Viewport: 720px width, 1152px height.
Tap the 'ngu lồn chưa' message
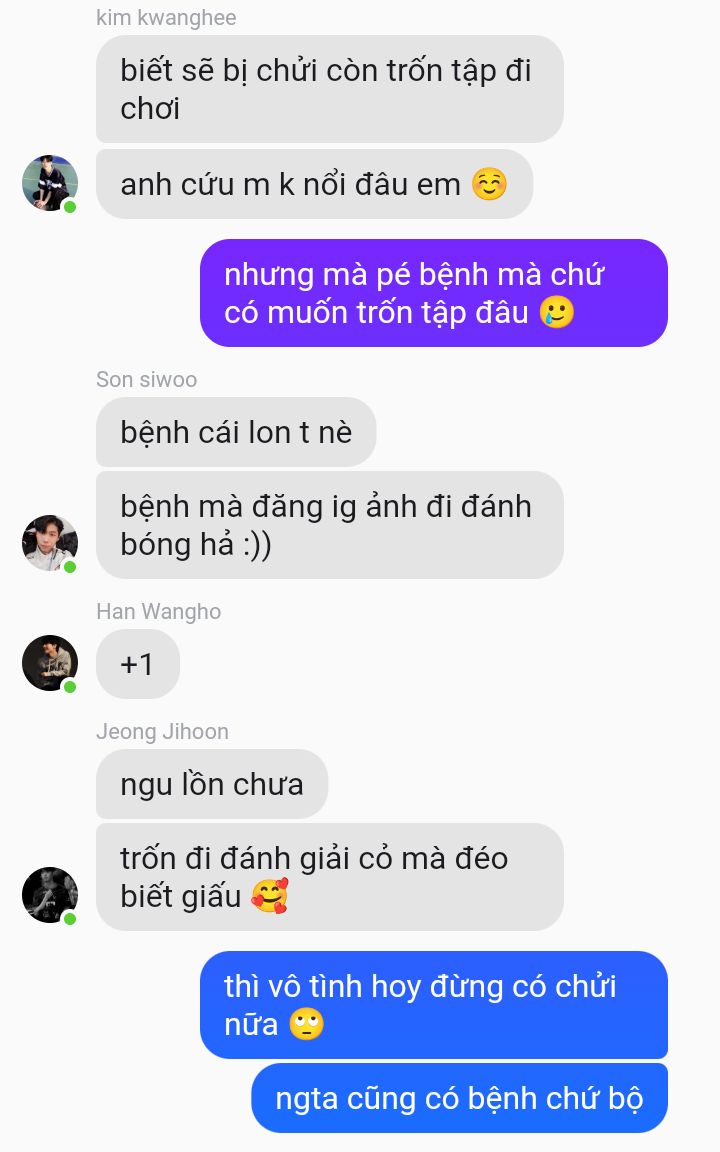point(212,784)
